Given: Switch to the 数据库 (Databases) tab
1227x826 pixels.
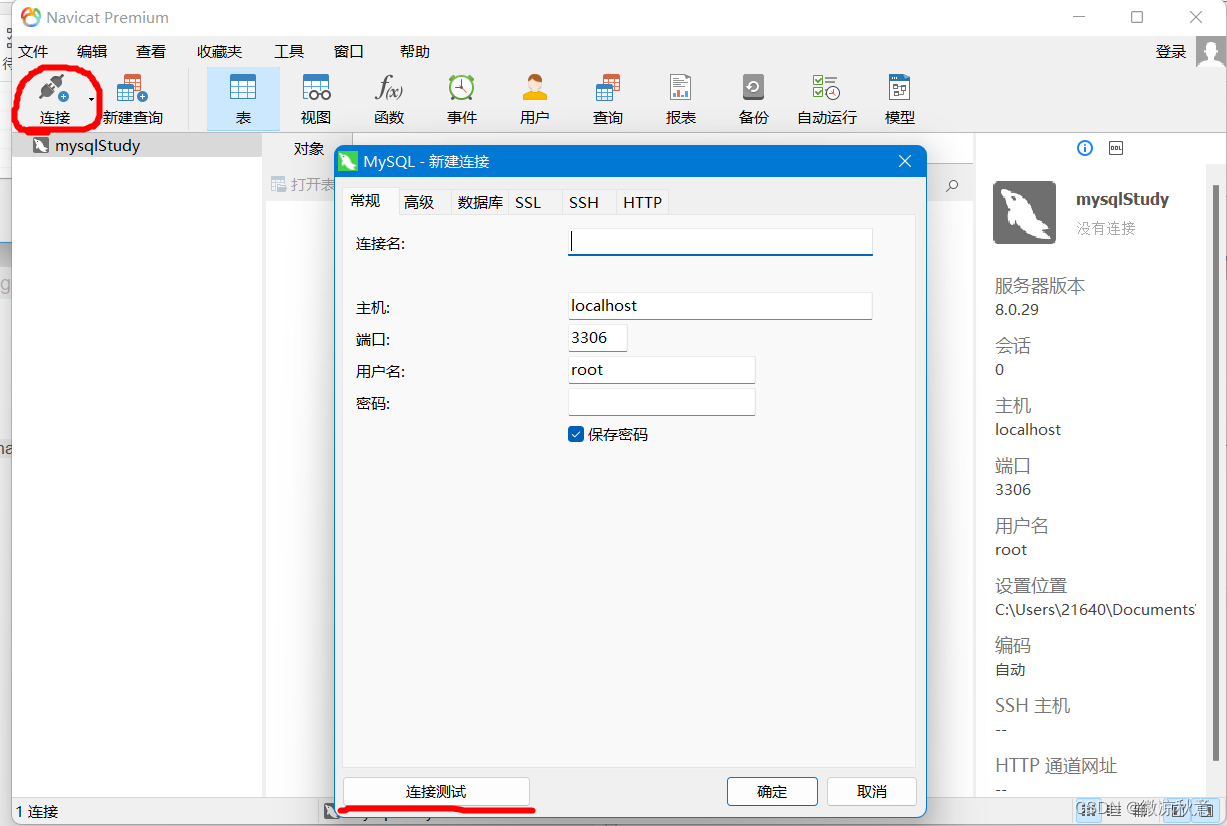Looking at the screenshot, I should point(480,202).
